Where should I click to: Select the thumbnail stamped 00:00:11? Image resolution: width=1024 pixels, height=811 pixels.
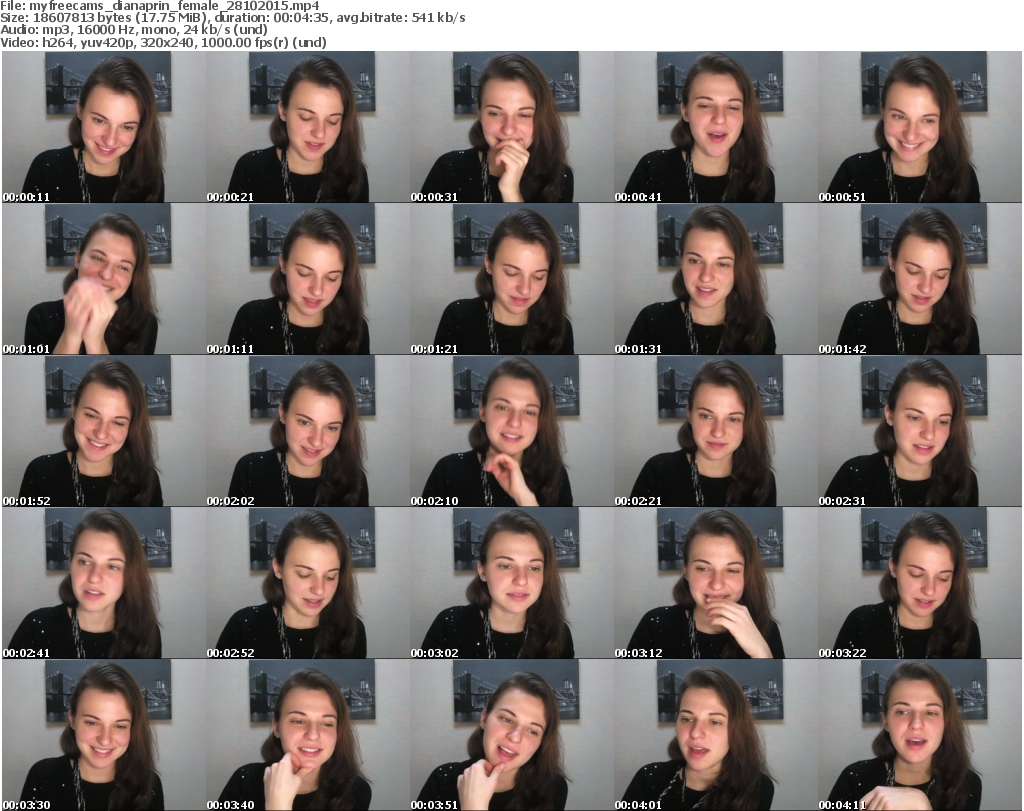point(104,127)
